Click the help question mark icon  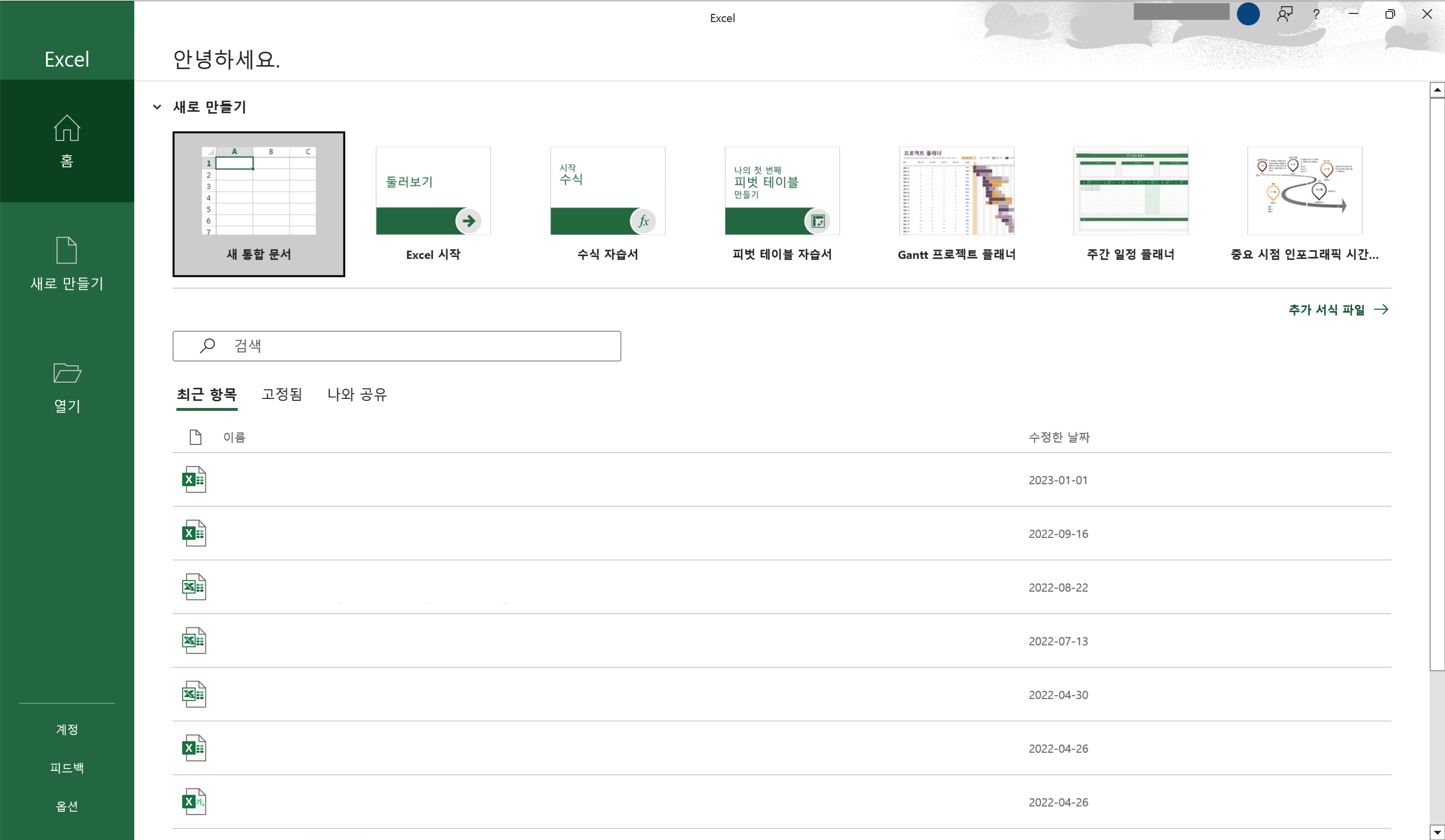click(1317, 14)
